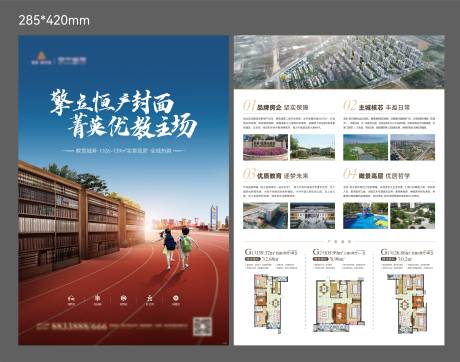Viewport: 460px width, 362px height.
Task: Click the second white selling-point icon from the left
Action: click(97, 300)
